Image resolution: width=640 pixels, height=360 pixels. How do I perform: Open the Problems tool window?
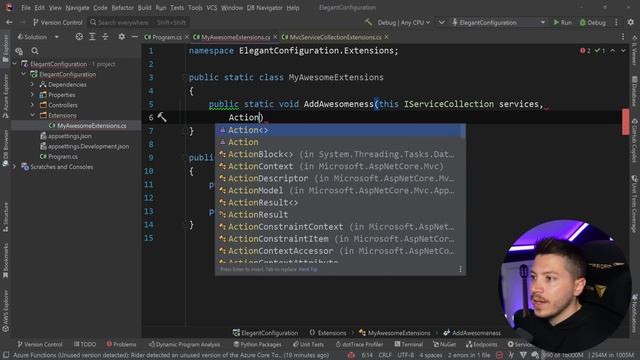pos(121,344)
